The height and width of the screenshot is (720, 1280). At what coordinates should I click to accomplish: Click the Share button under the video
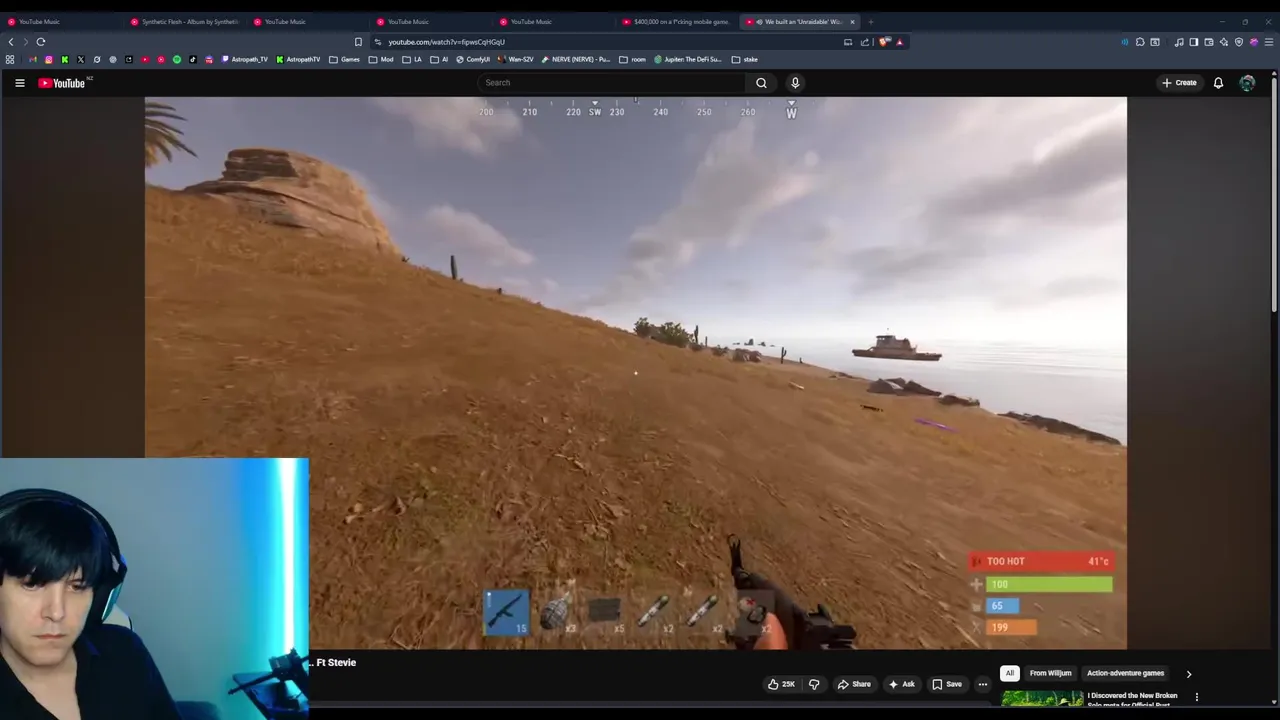tap(854, 684)
